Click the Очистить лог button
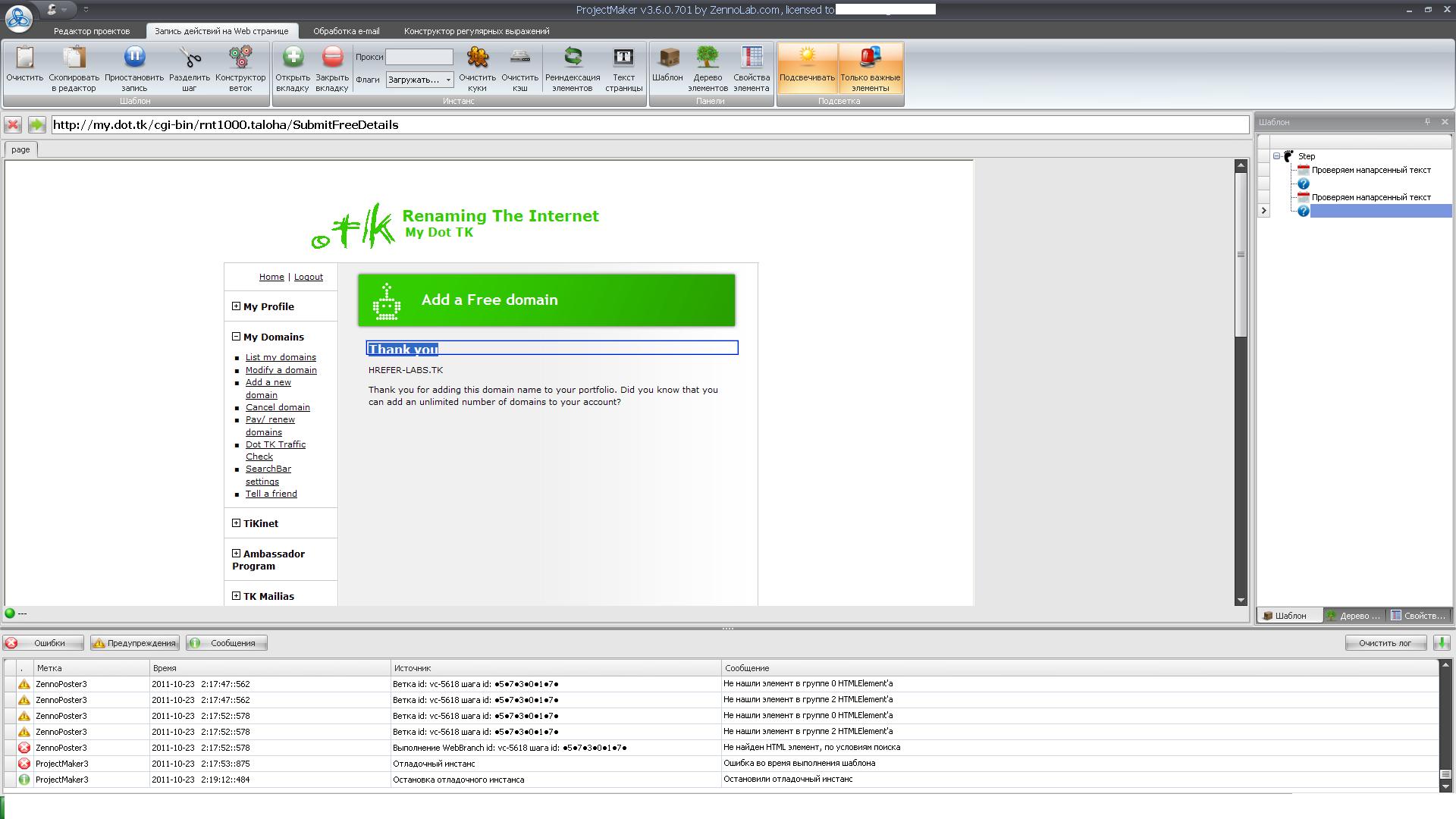The image size is (1456, 819). 1385,643
